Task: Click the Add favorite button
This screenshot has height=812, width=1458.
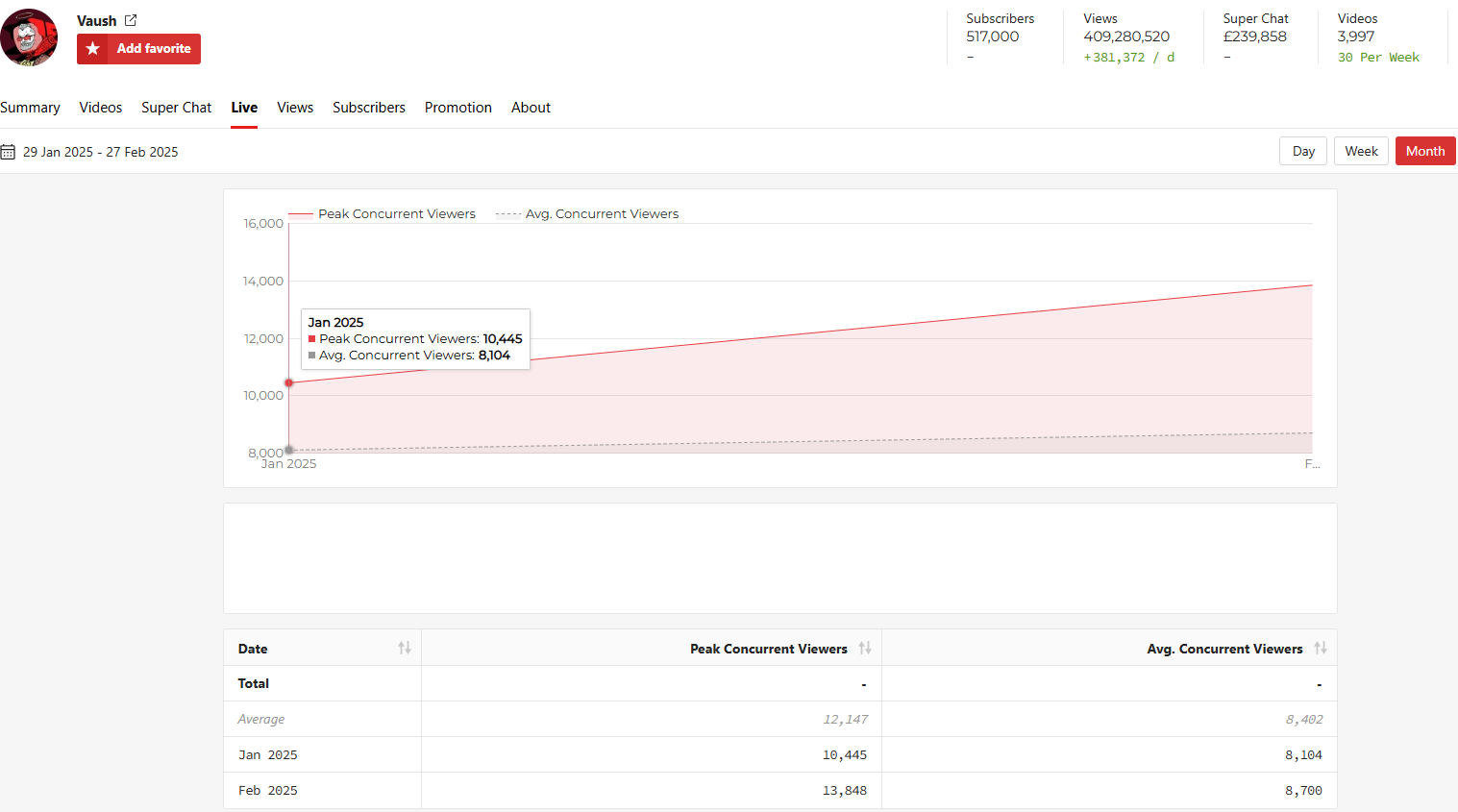Action: (x=138, y=49)
